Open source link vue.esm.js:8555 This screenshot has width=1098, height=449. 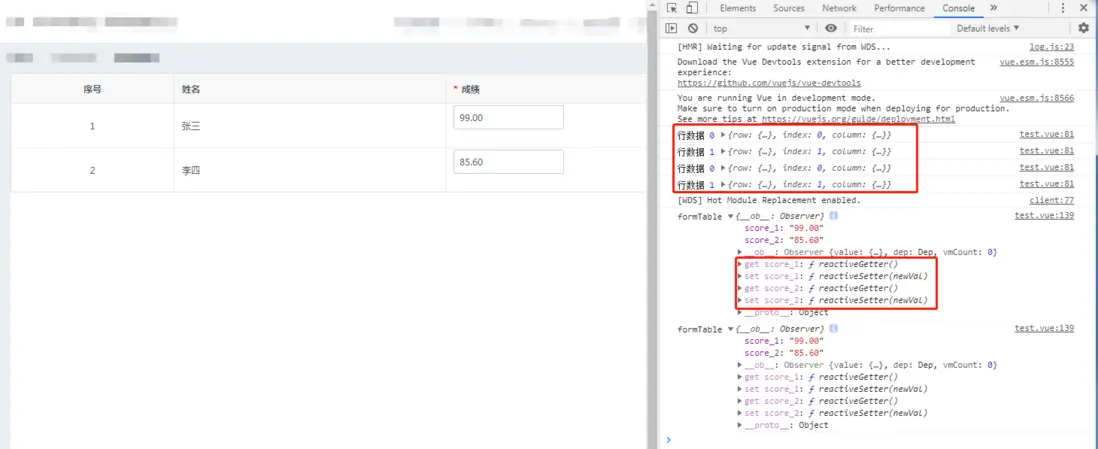tap(1037, 62)
